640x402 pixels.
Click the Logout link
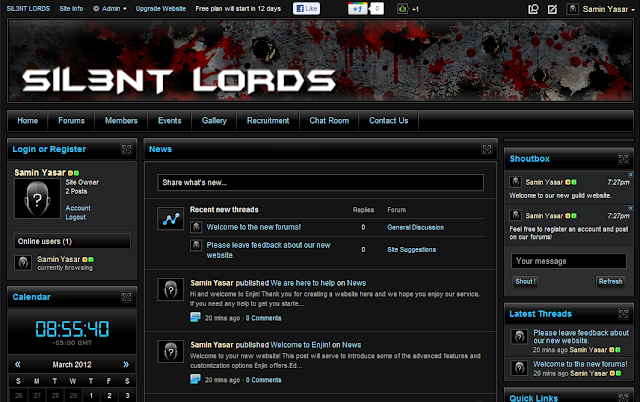tap(75, 217)
